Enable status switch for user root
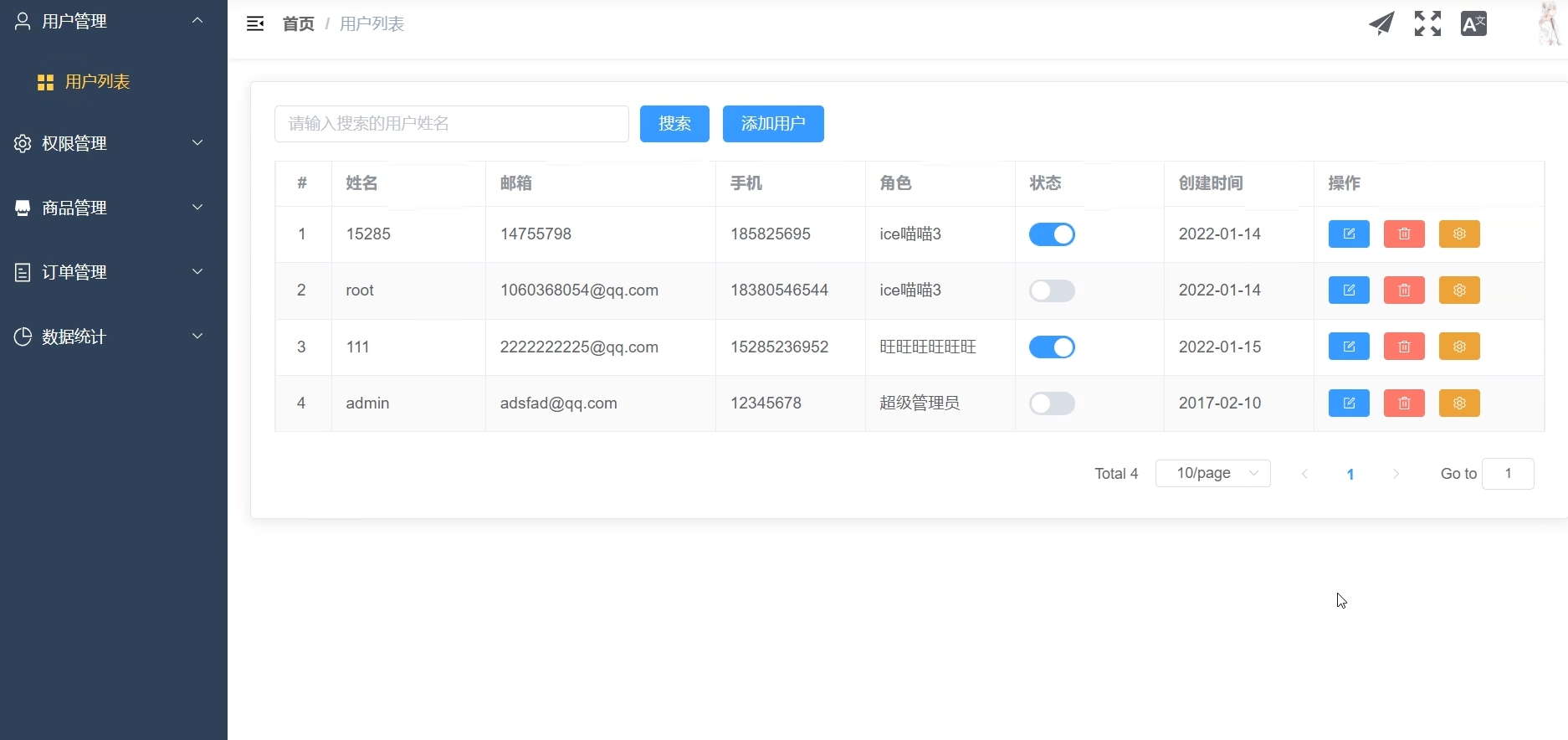1568x740 pixels. click(1052, 290)
